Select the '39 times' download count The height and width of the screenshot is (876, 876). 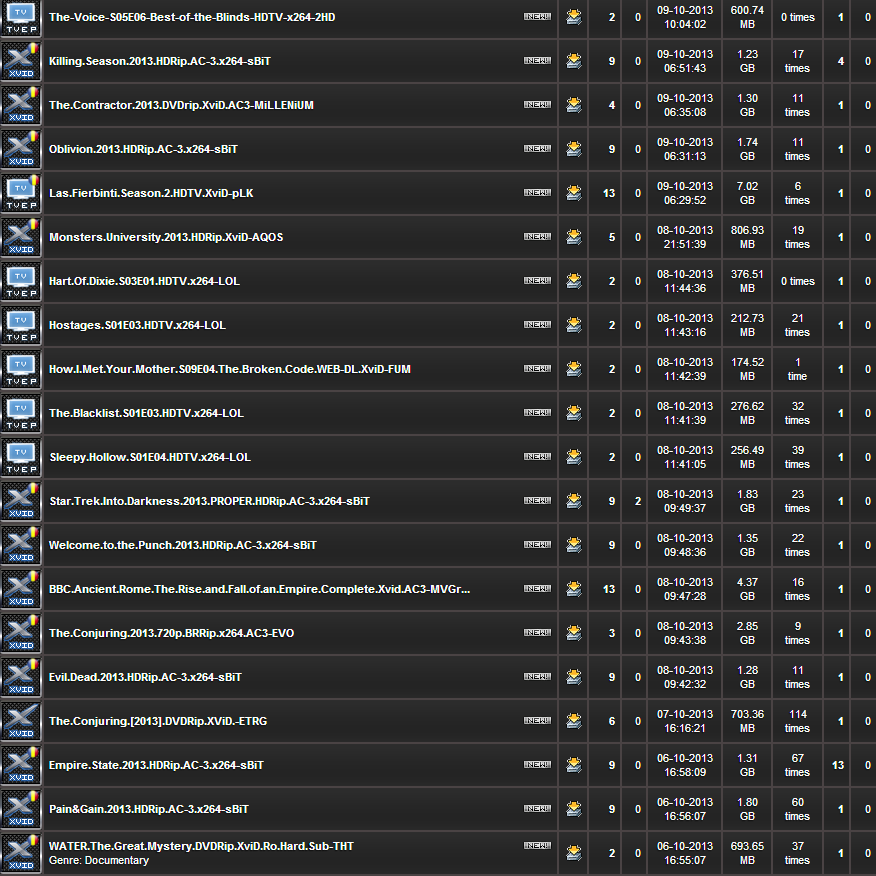click(x=797, y=457)
